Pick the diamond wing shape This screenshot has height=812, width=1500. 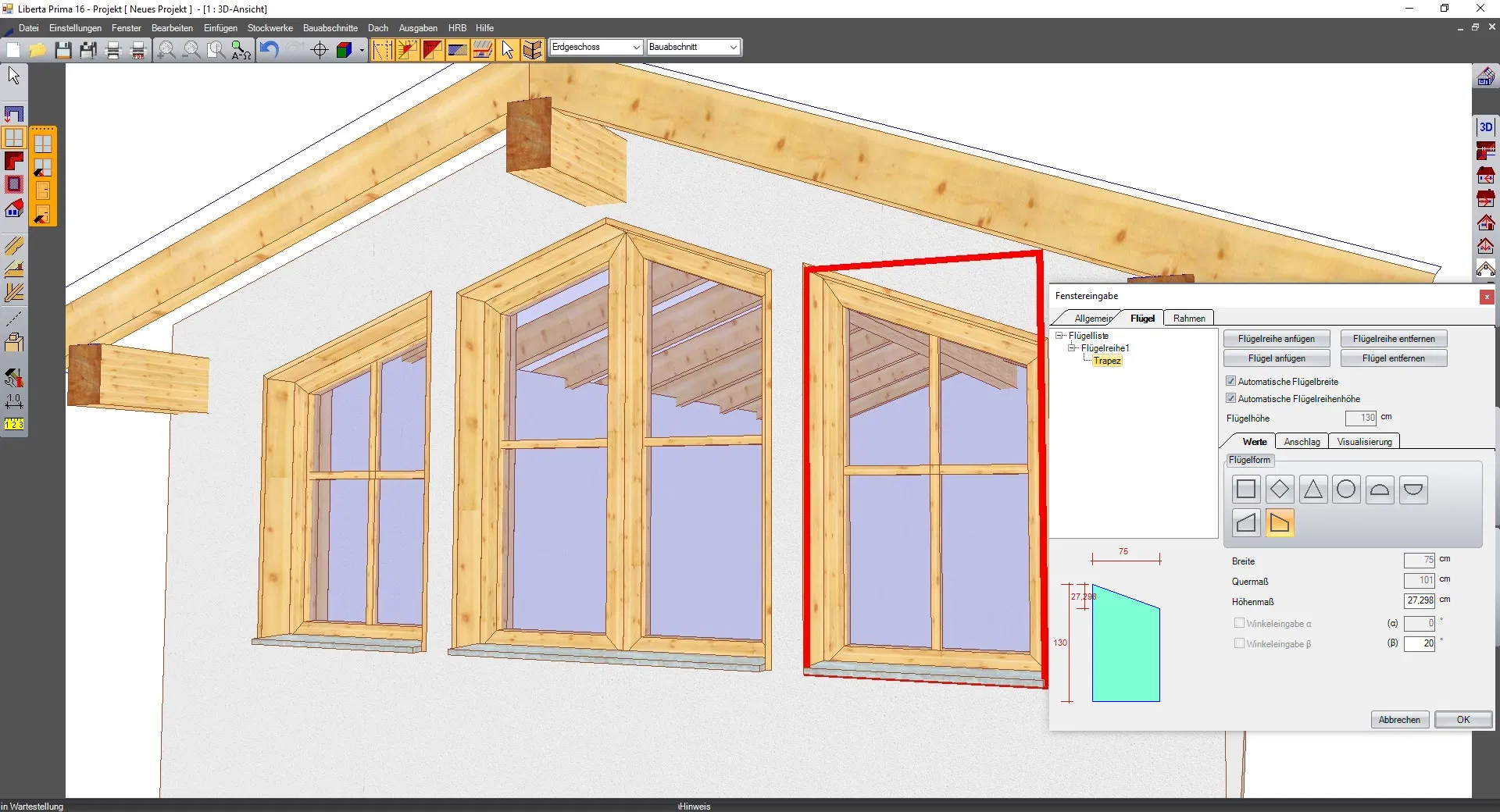point(1279,490)
